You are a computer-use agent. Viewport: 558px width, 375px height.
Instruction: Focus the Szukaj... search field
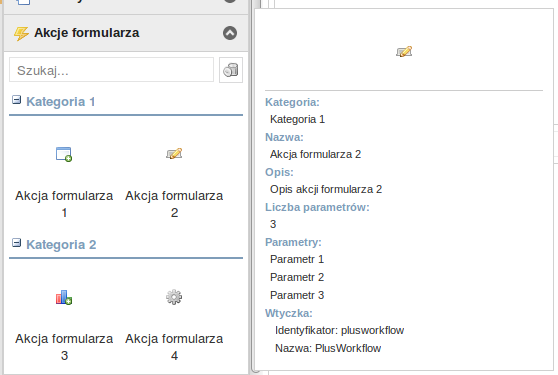(x=111, y=70)
